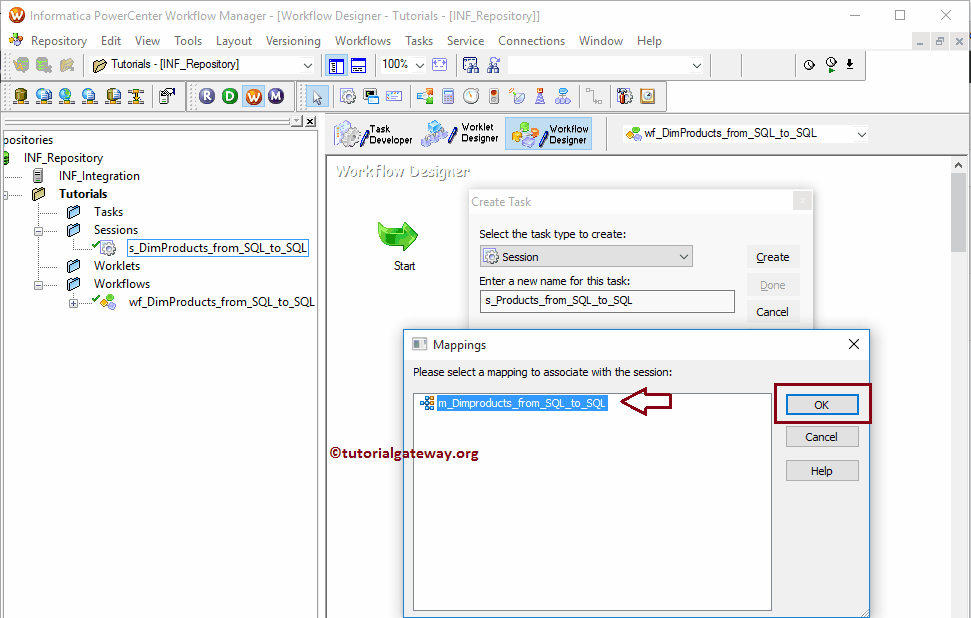Close the Mappings dialog with X

(853, 344)
